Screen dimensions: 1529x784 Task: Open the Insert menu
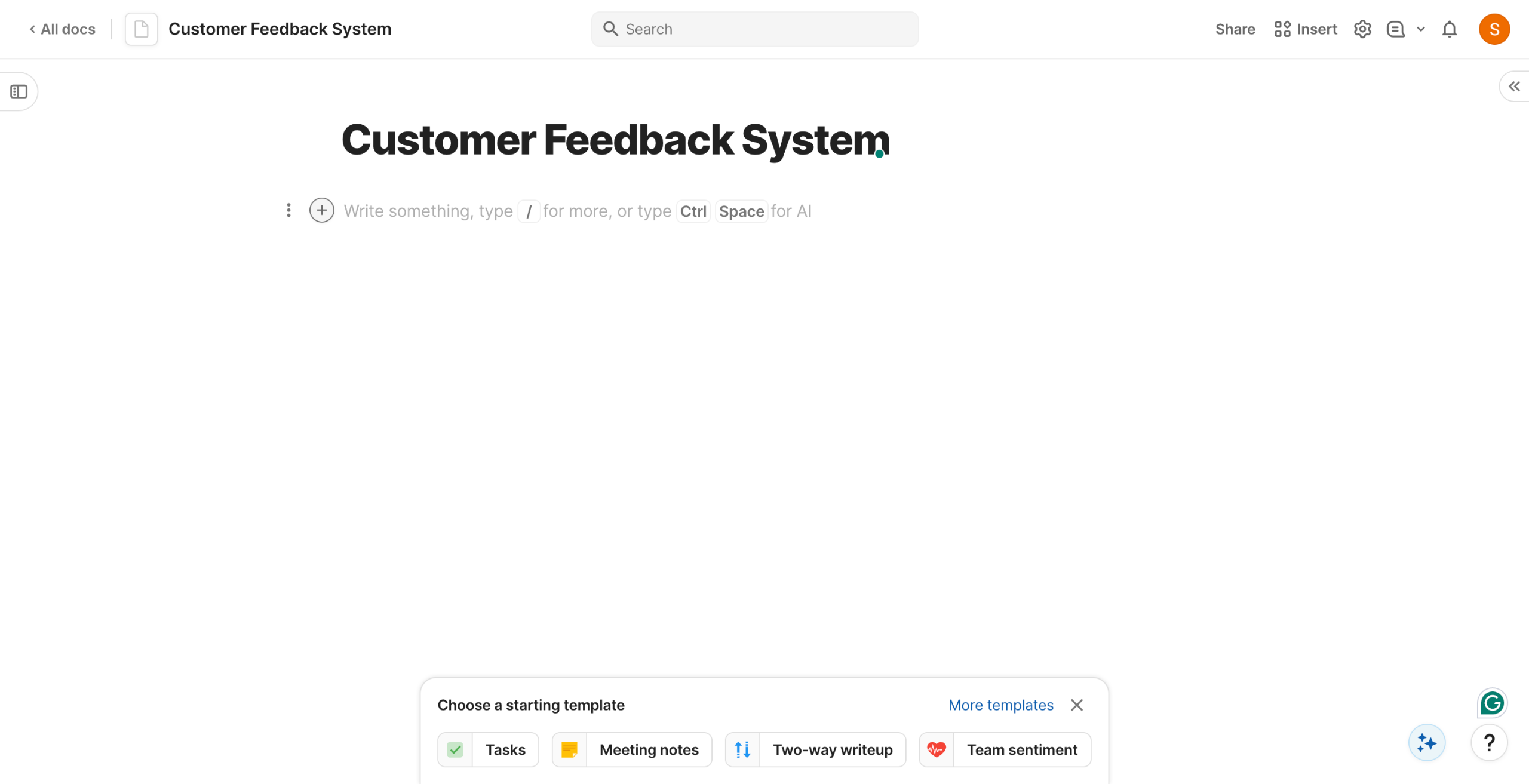(x=1306, y=29)
